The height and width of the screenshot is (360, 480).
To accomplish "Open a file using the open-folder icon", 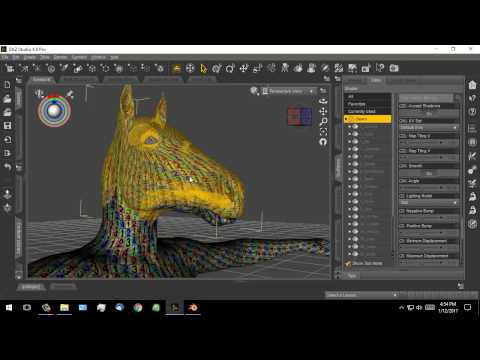I will [x=7, y=99].
